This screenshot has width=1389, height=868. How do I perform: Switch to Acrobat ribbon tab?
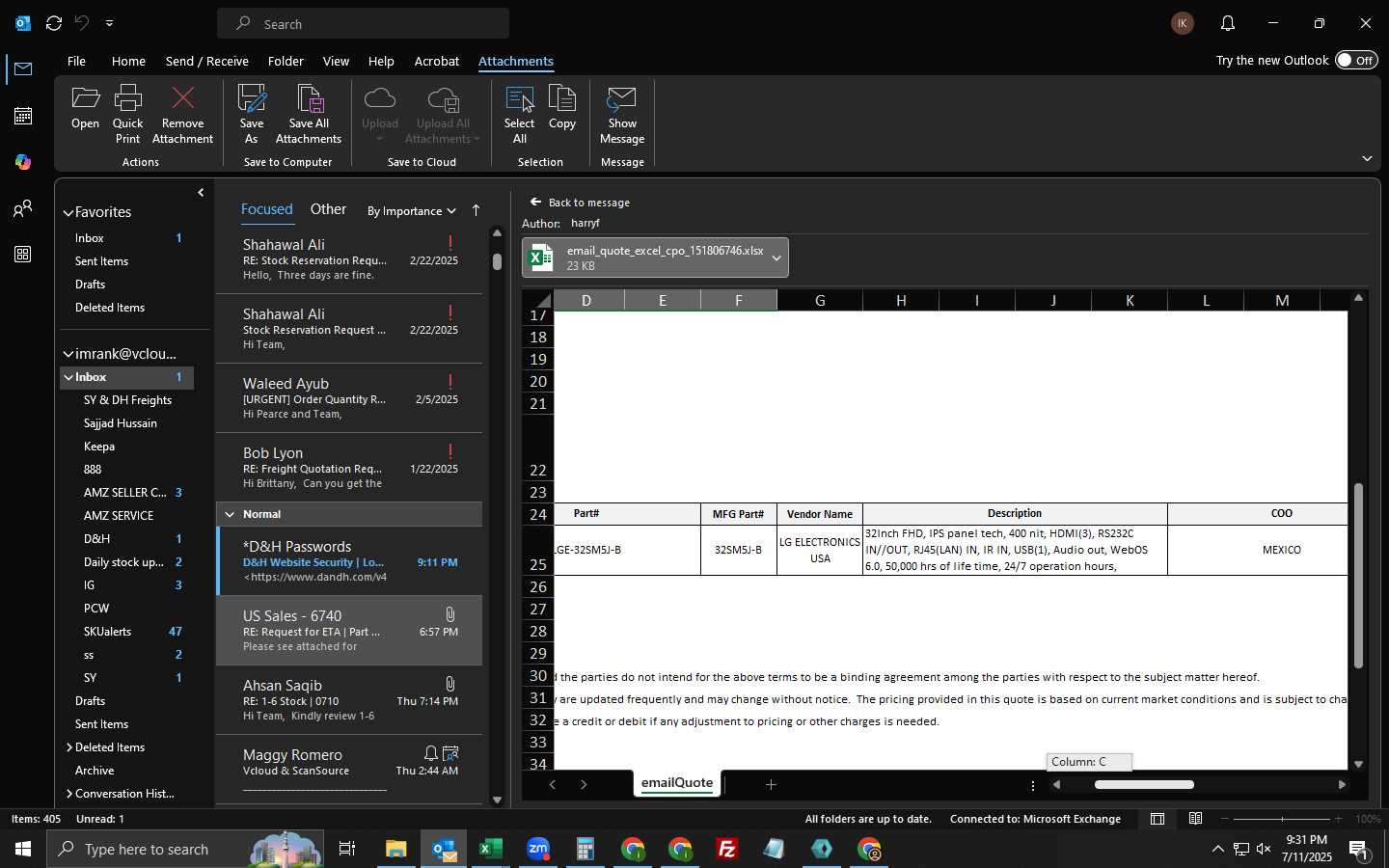coord(437,61)
